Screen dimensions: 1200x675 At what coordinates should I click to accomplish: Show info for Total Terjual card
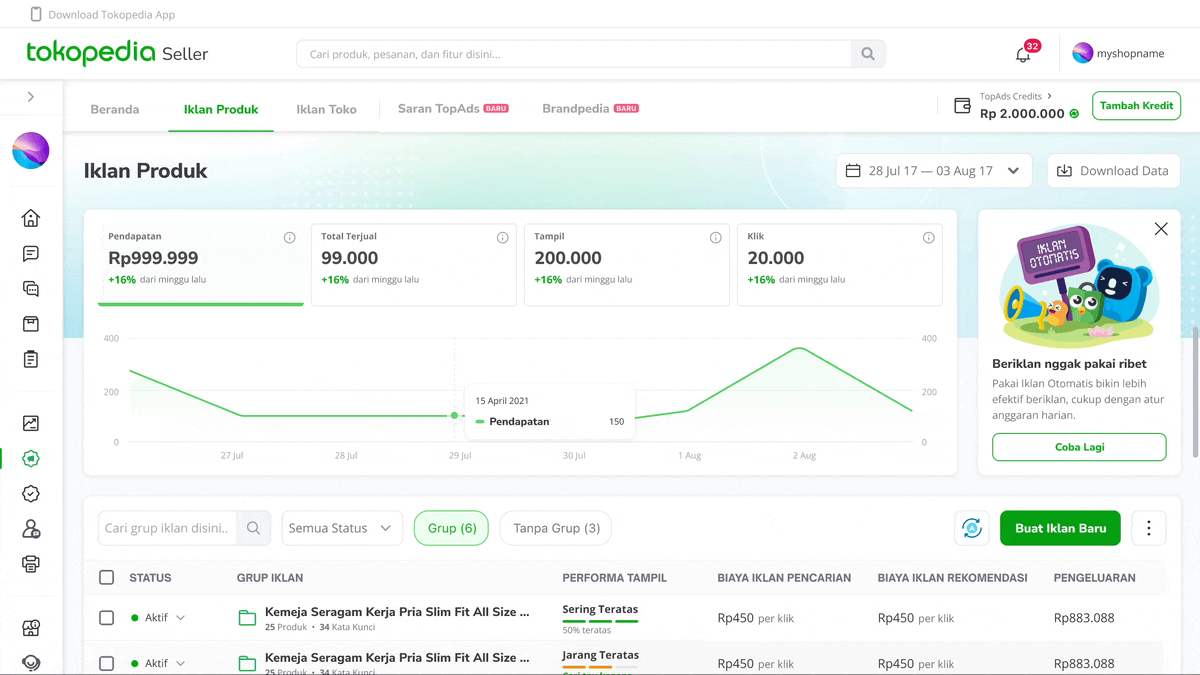[x=502, y=238]
